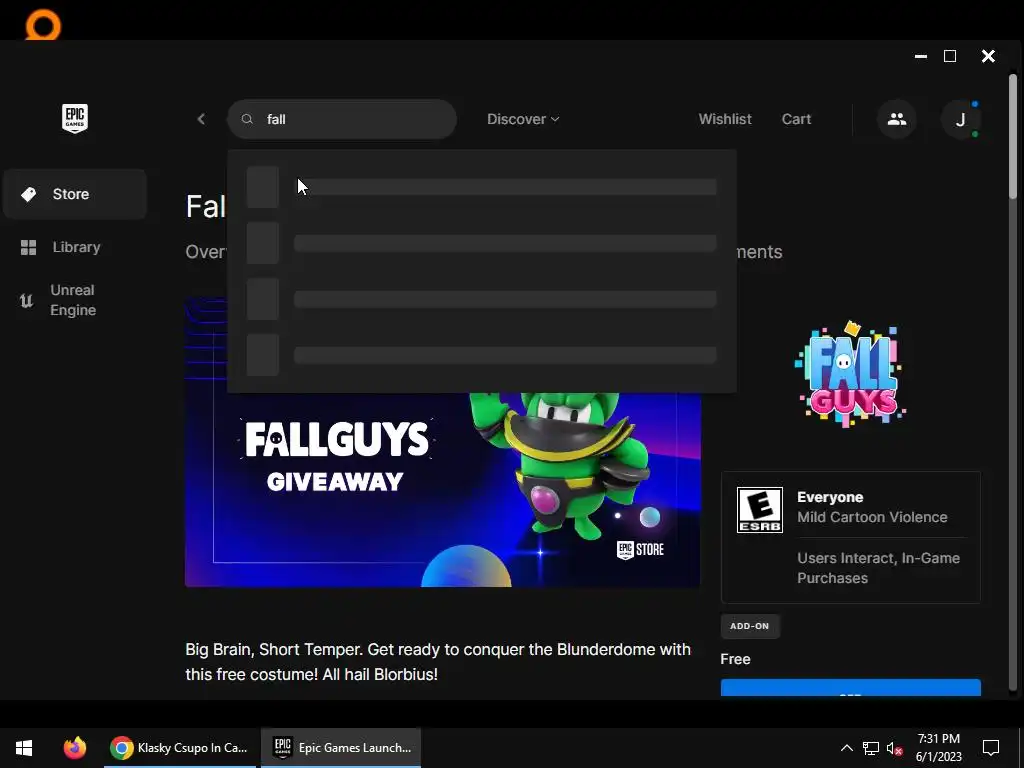Click the search magnifier icon
This screenshot has width=1024, height=768.
pos(247,119)
